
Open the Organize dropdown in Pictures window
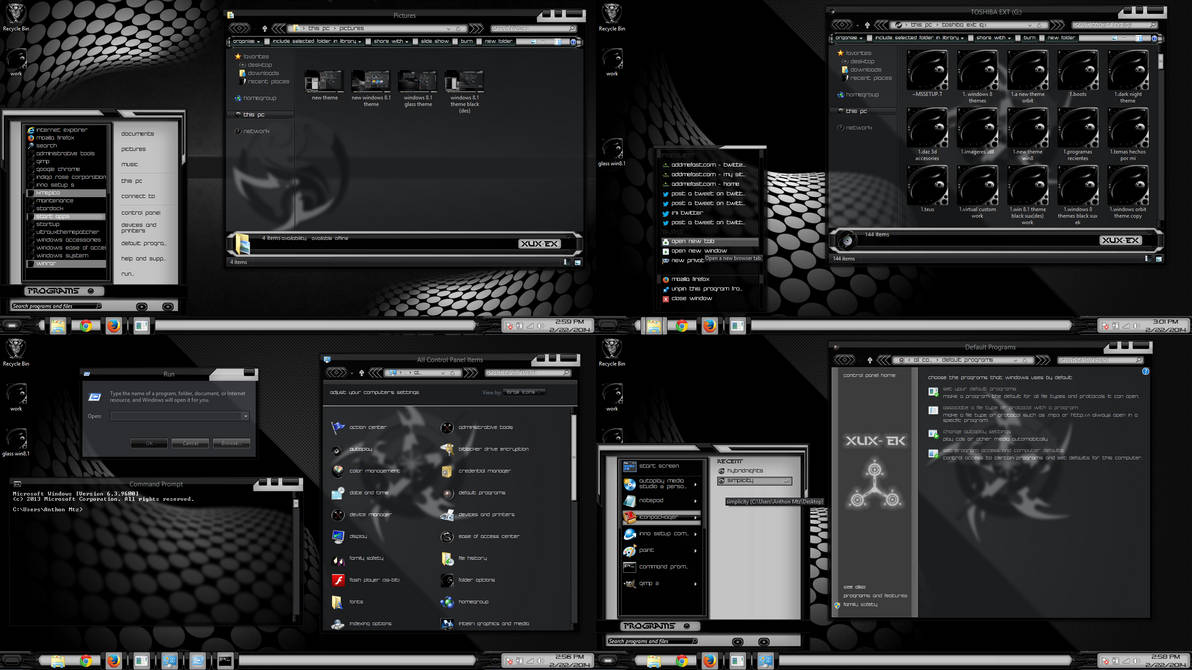pyautogui.click(x=243, y=41)
